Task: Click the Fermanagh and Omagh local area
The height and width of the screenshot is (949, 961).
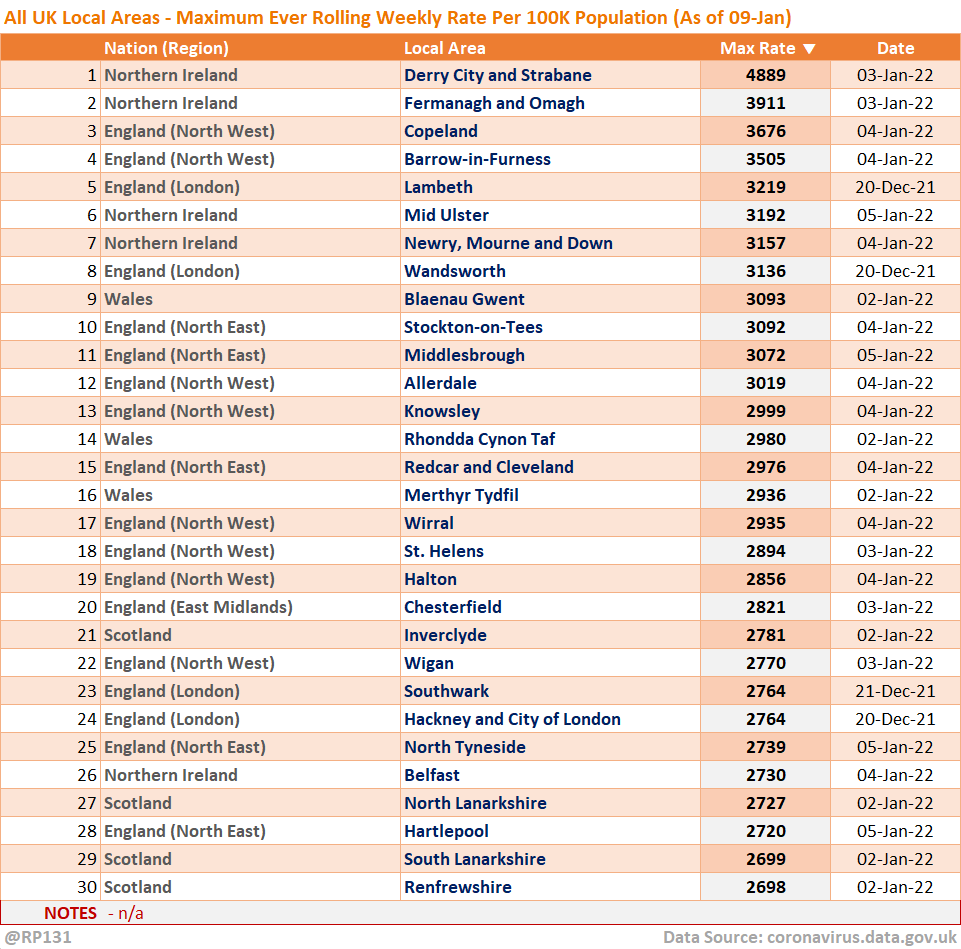Action: coord(494,103)
